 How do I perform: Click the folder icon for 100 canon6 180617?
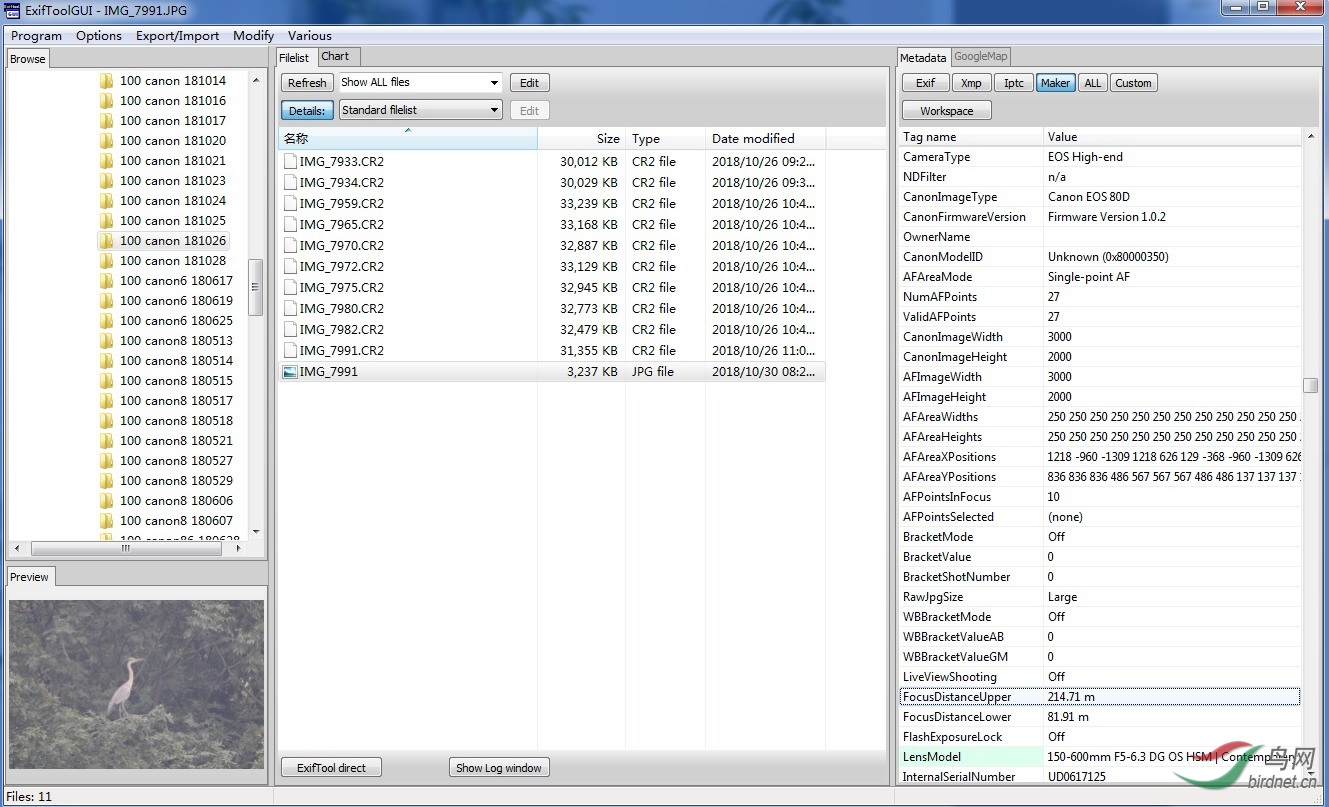(107, 281)
